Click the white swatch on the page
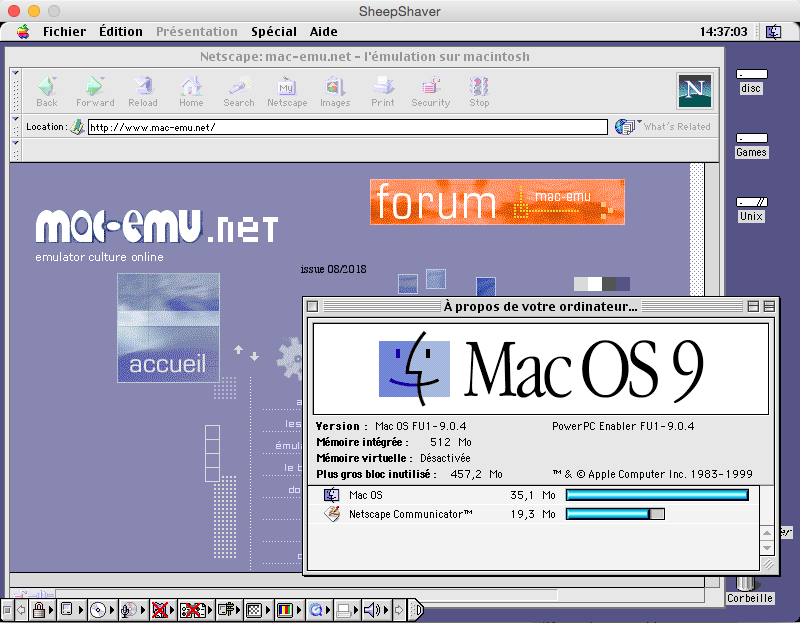This screenshot has height=623, width=800. pos(595,284)
